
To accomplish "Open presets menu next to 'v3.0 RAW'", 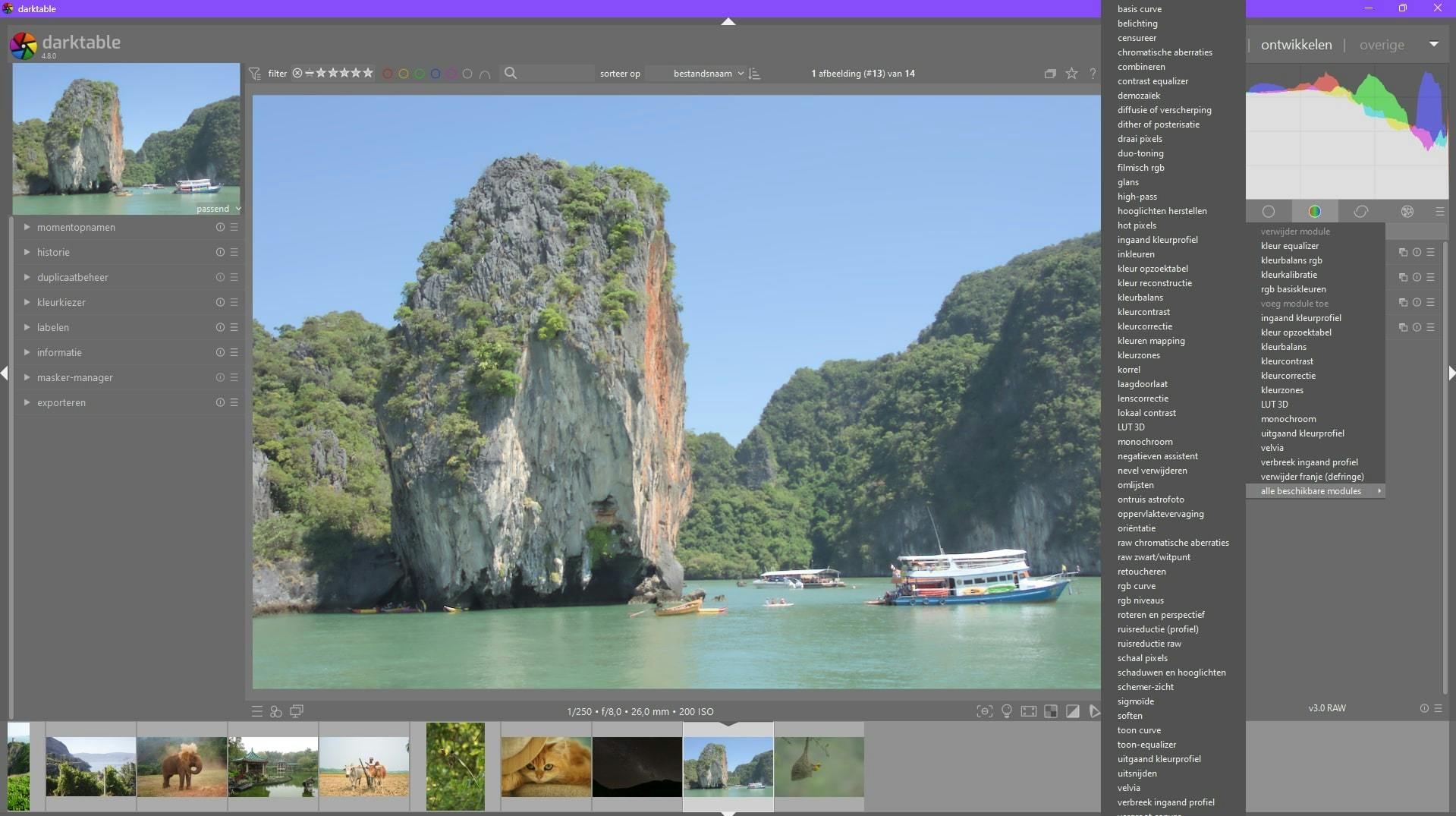I will point(1439,708).
